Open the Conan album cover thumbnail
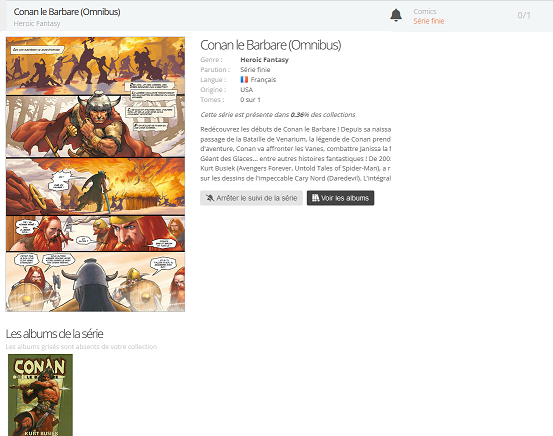This screenshot has height=436, width=553. pyautogui.click(x=41, y=395)
